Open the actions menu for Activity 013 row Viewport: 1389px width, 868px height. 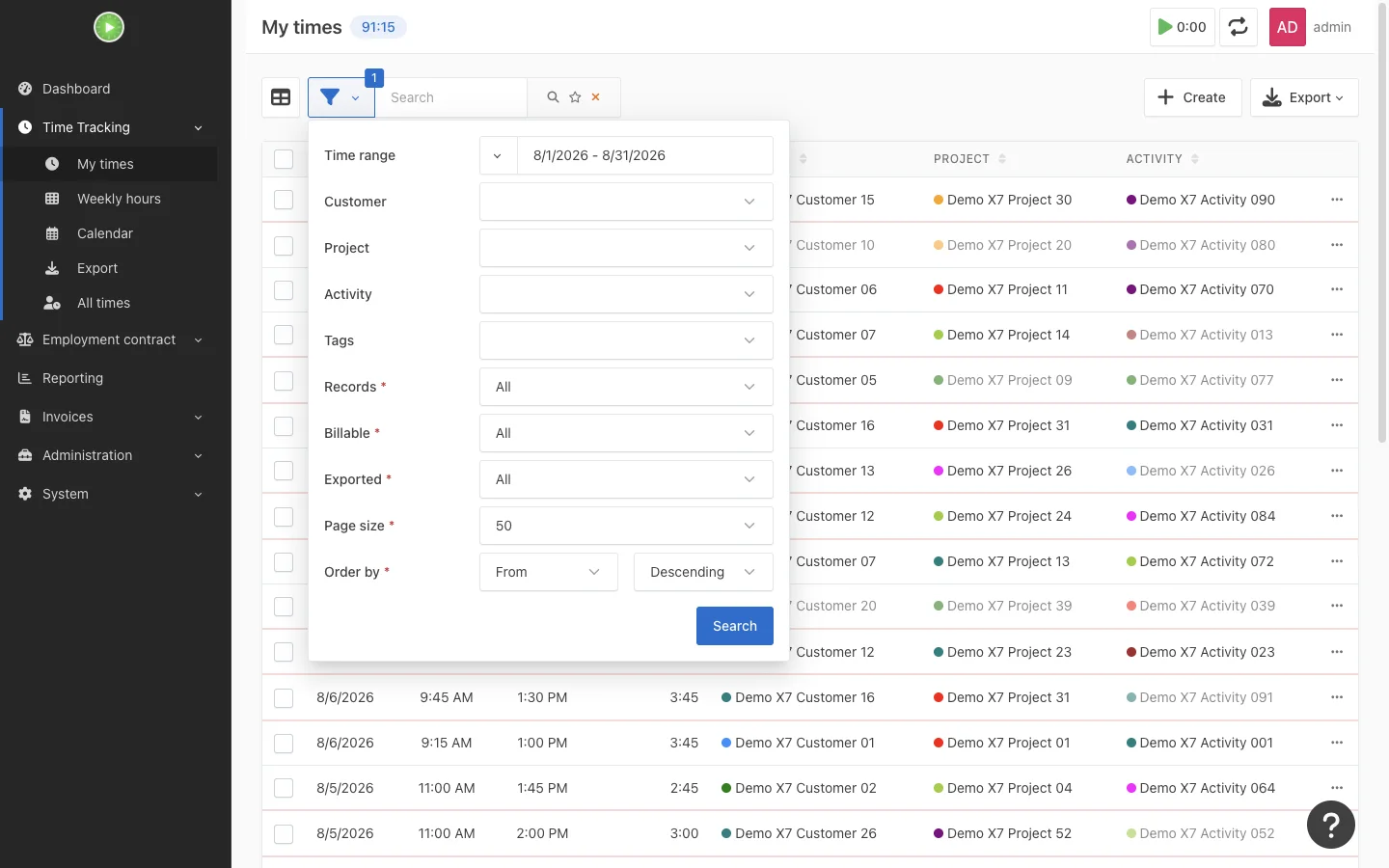(1337, 335)
